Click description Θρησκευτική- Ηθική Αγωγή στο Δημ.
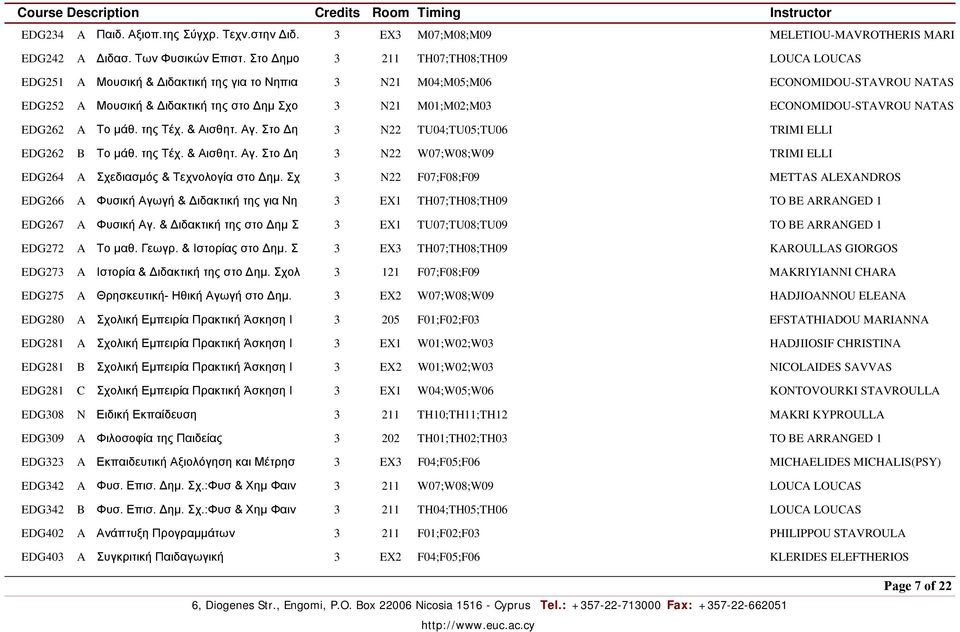The width and height of the screenshot is (960, 632). [193, 296]
